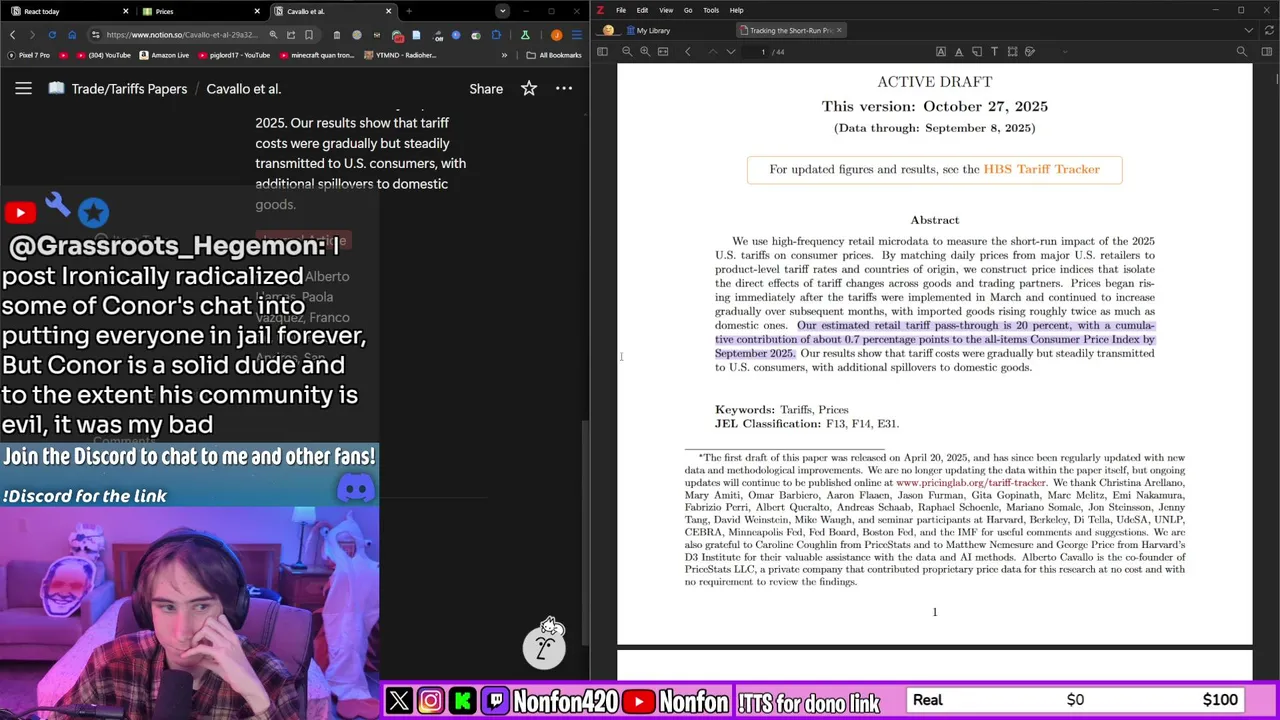
Task: Open Zotero tabs list dropdown
Action: tap(1248, 30)
